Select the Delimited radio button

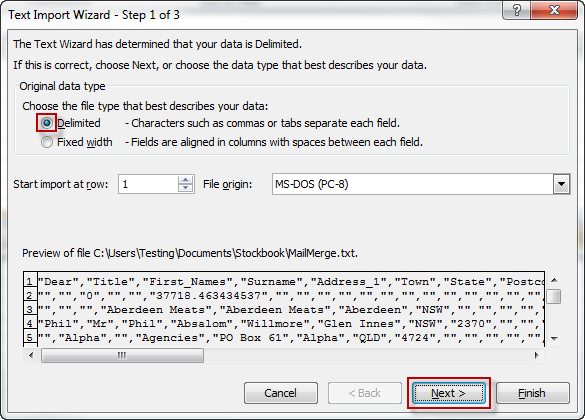coord(47,123)
